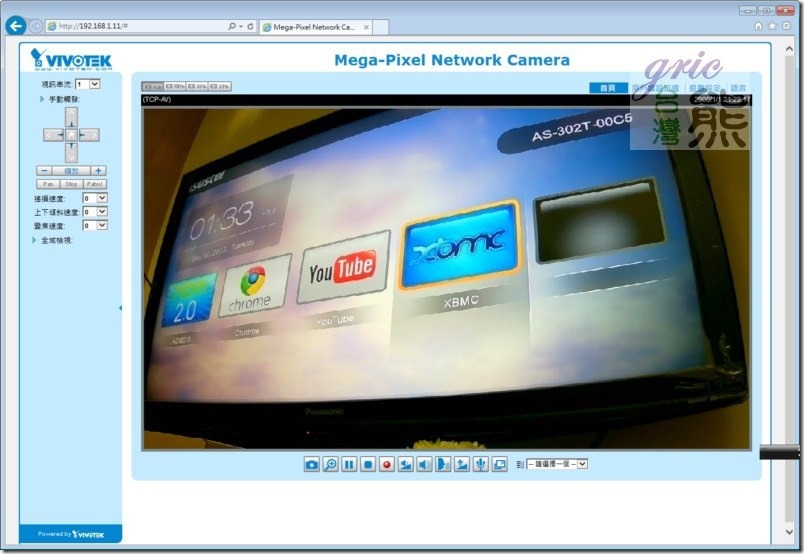Open the tilt speed dropdown
The width and height of the screenshot is (804, 554).
[x=95, y=211]
